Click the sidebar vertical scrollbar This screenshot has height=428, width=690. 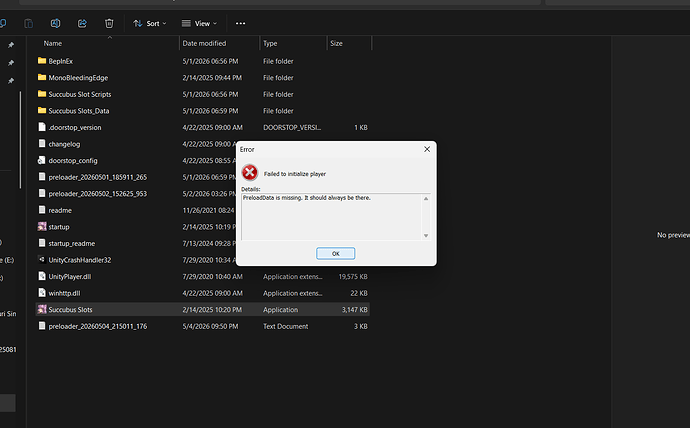20,140
